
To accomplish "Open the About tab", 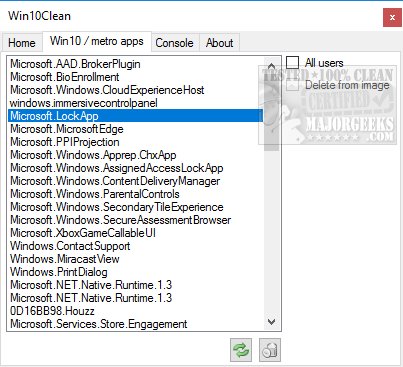I will (x=219, y=43).
